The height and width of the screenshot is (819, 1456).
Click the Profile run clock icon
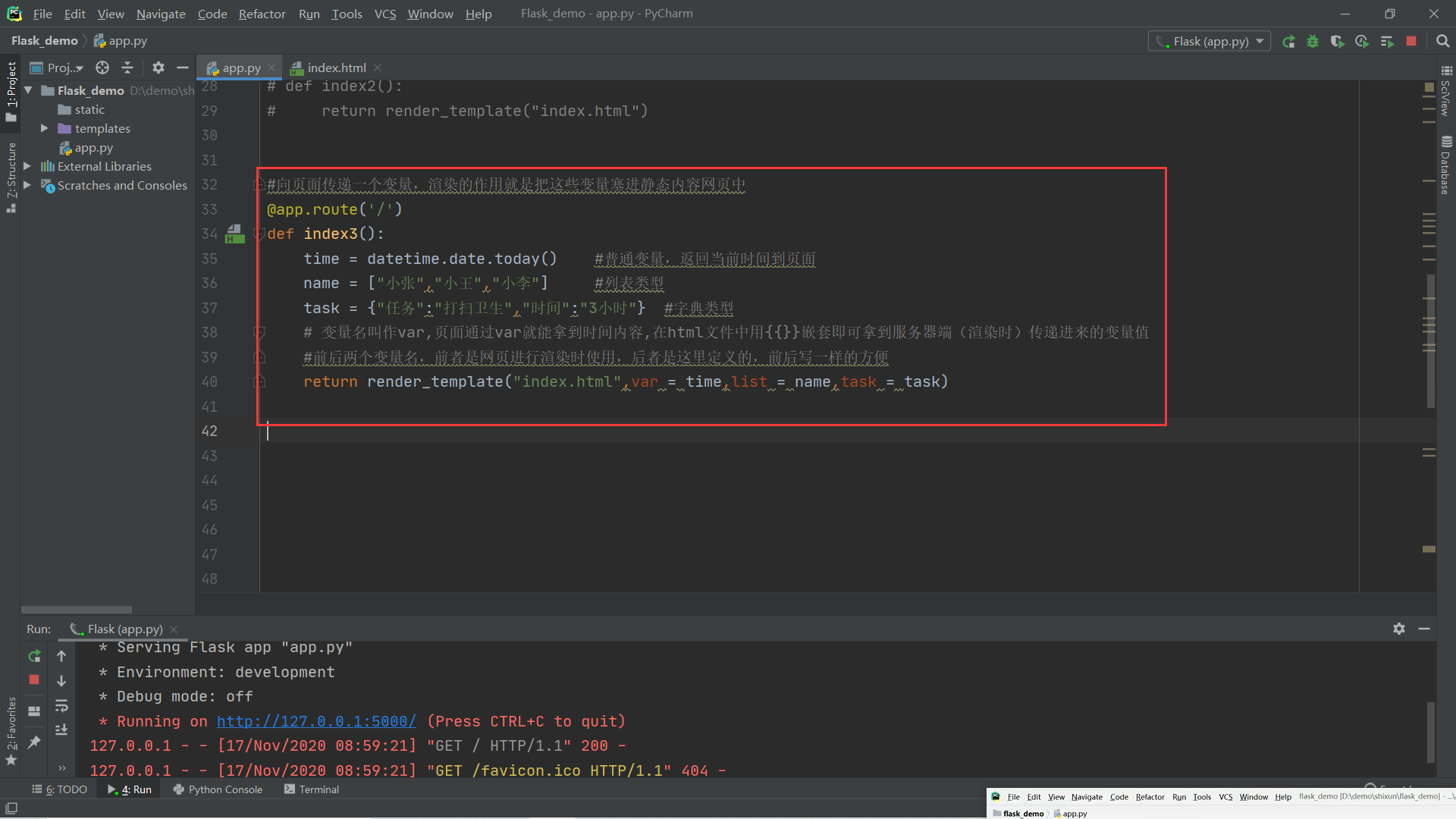click(1362, 42)
